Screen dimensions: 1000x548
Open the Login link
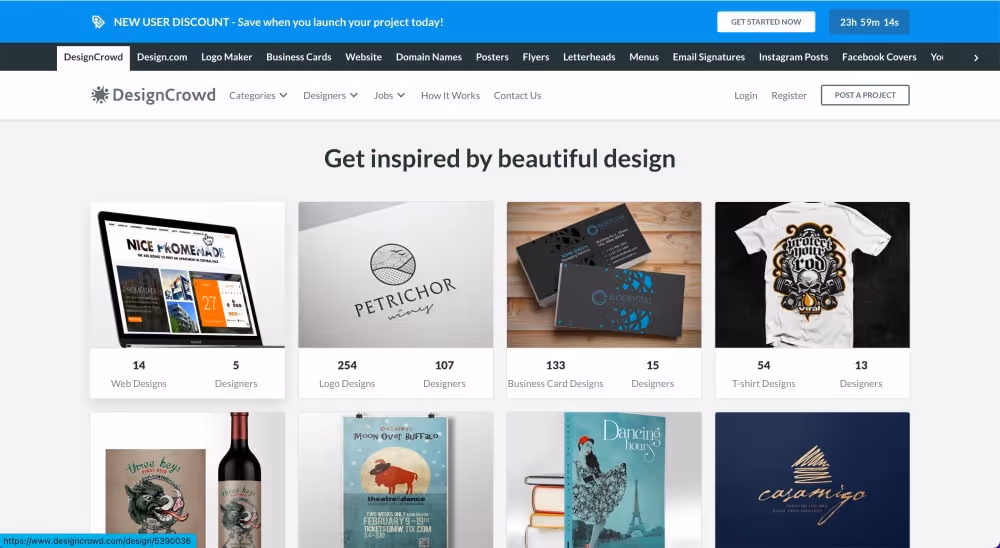[x=746, y=95]
